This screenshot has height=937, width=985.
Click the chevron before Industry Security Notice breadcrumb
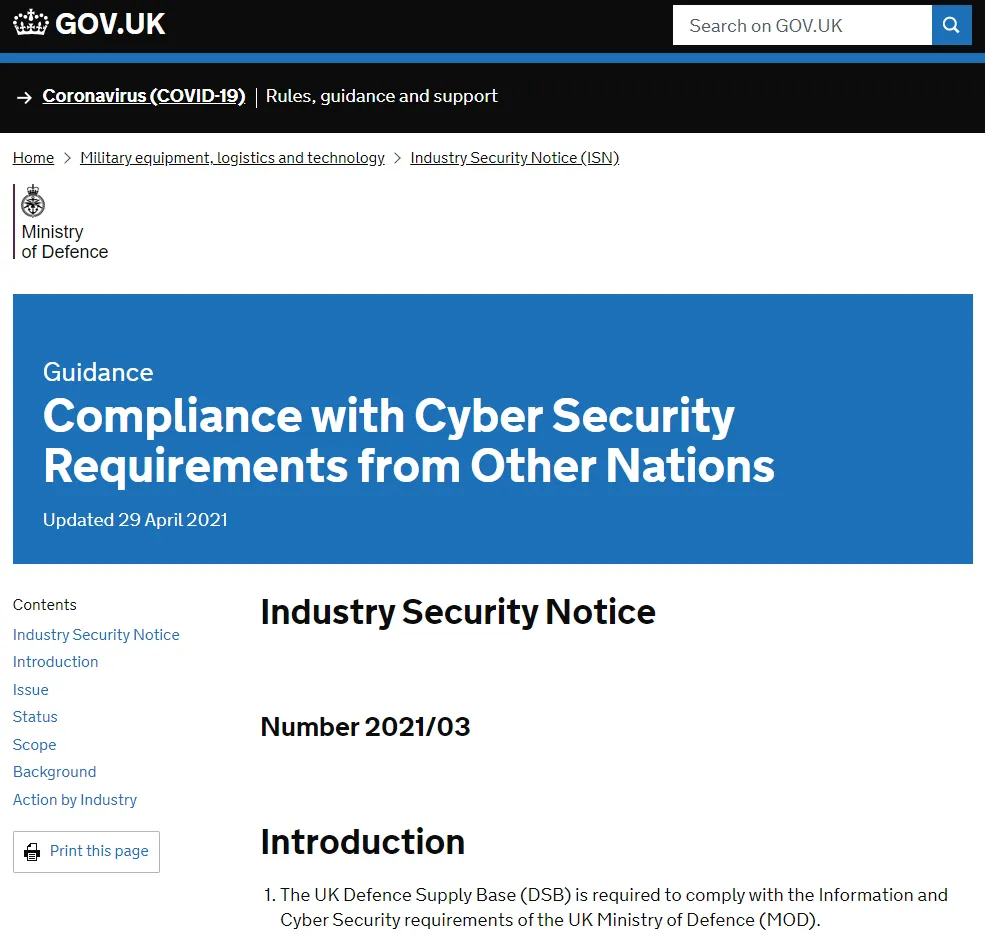coord(397,158)
